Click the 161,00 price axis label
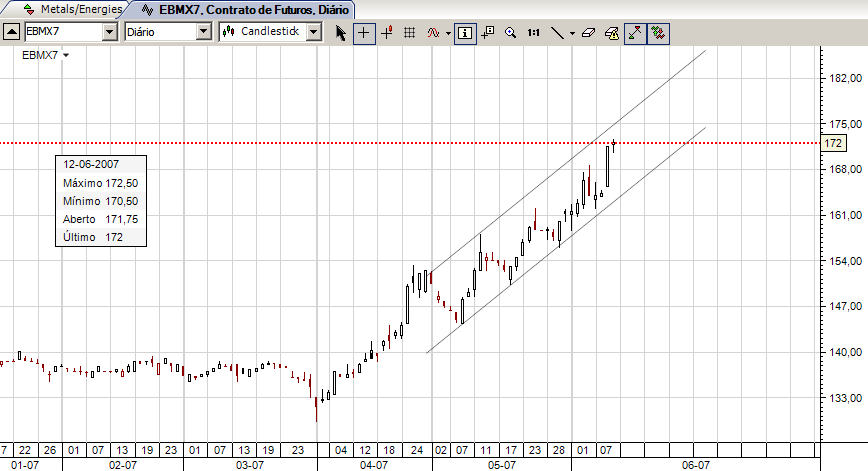The width and height of the screenshot is (868, 471). pyautogui.click(x=845, y=215)
